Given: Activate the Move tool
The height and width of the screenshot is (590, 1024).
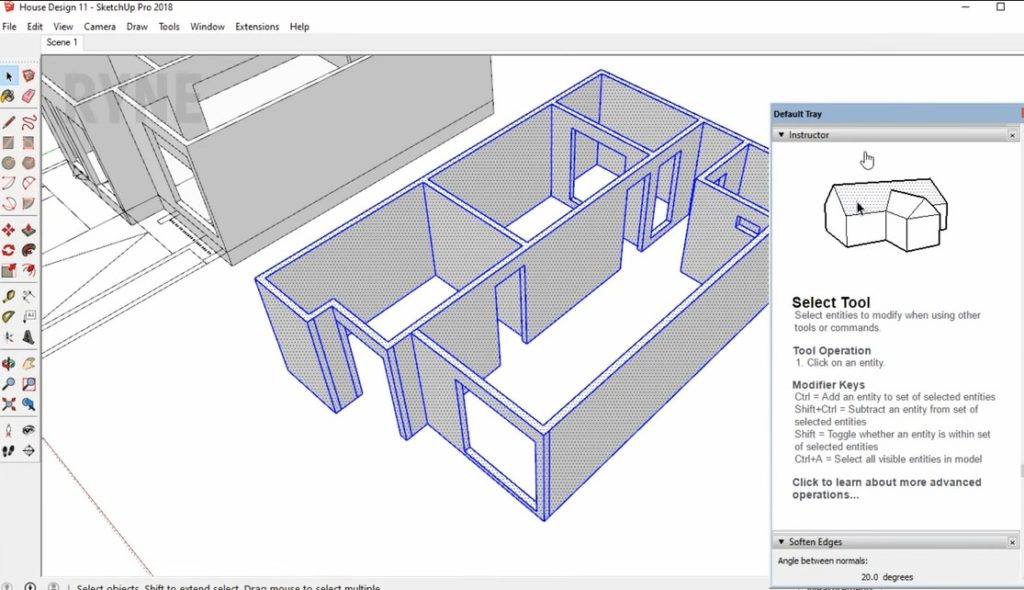Looking at the screenshot, I should pyautogui.click(x=8, y=230).
